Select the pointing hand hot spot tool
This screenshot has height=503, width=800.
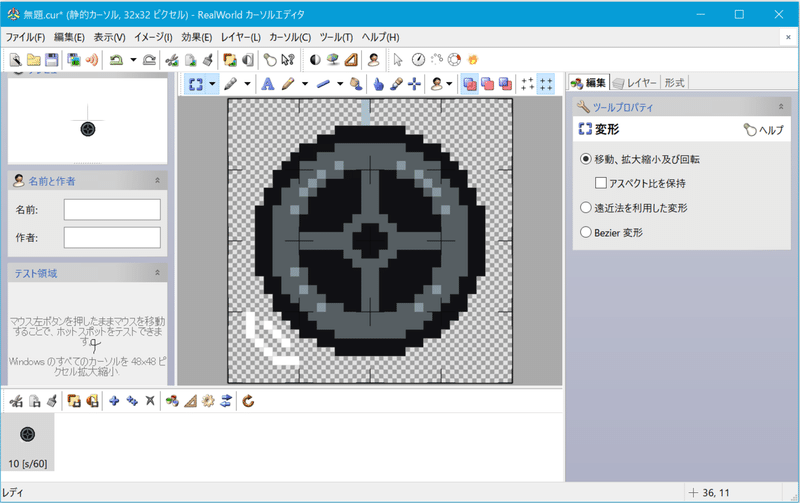point(378,84)
